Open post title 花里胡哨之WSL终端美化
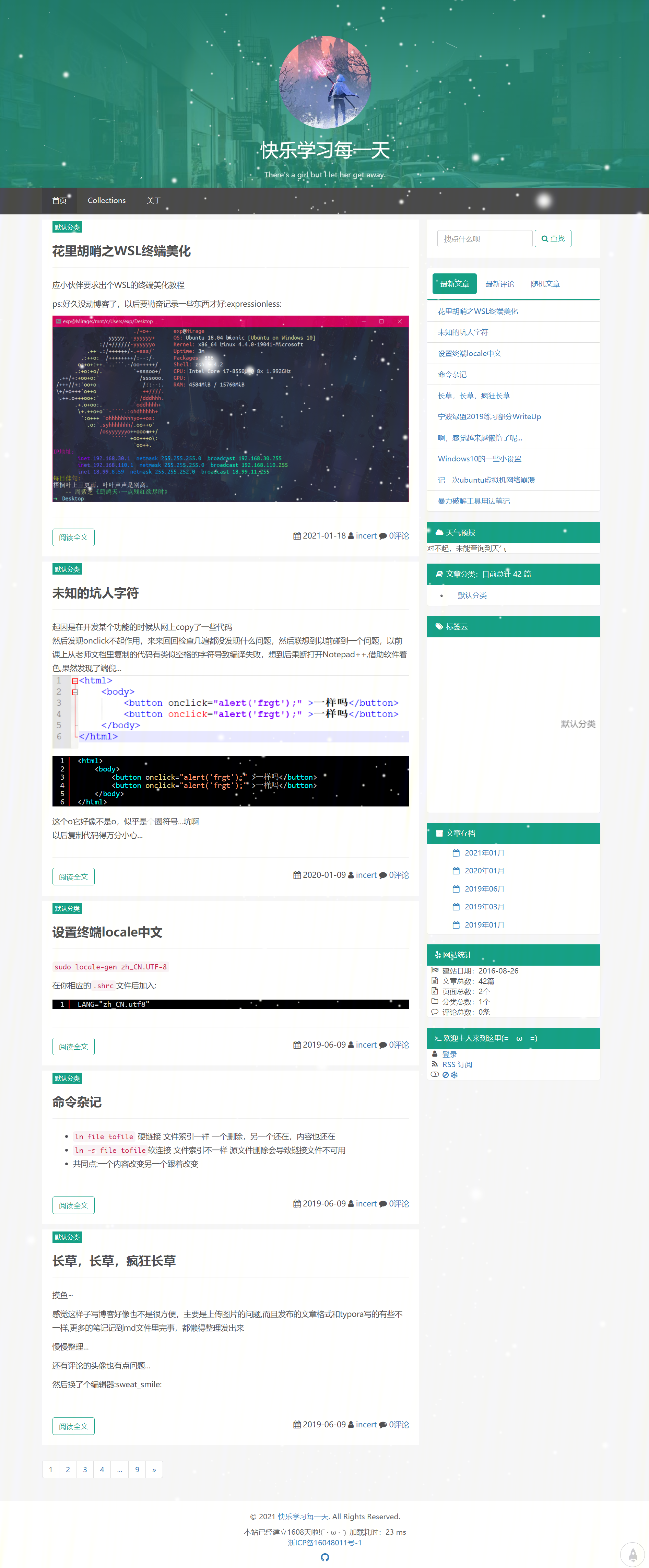This screenshot has height=1568, width=649. [x=121, y=251]
